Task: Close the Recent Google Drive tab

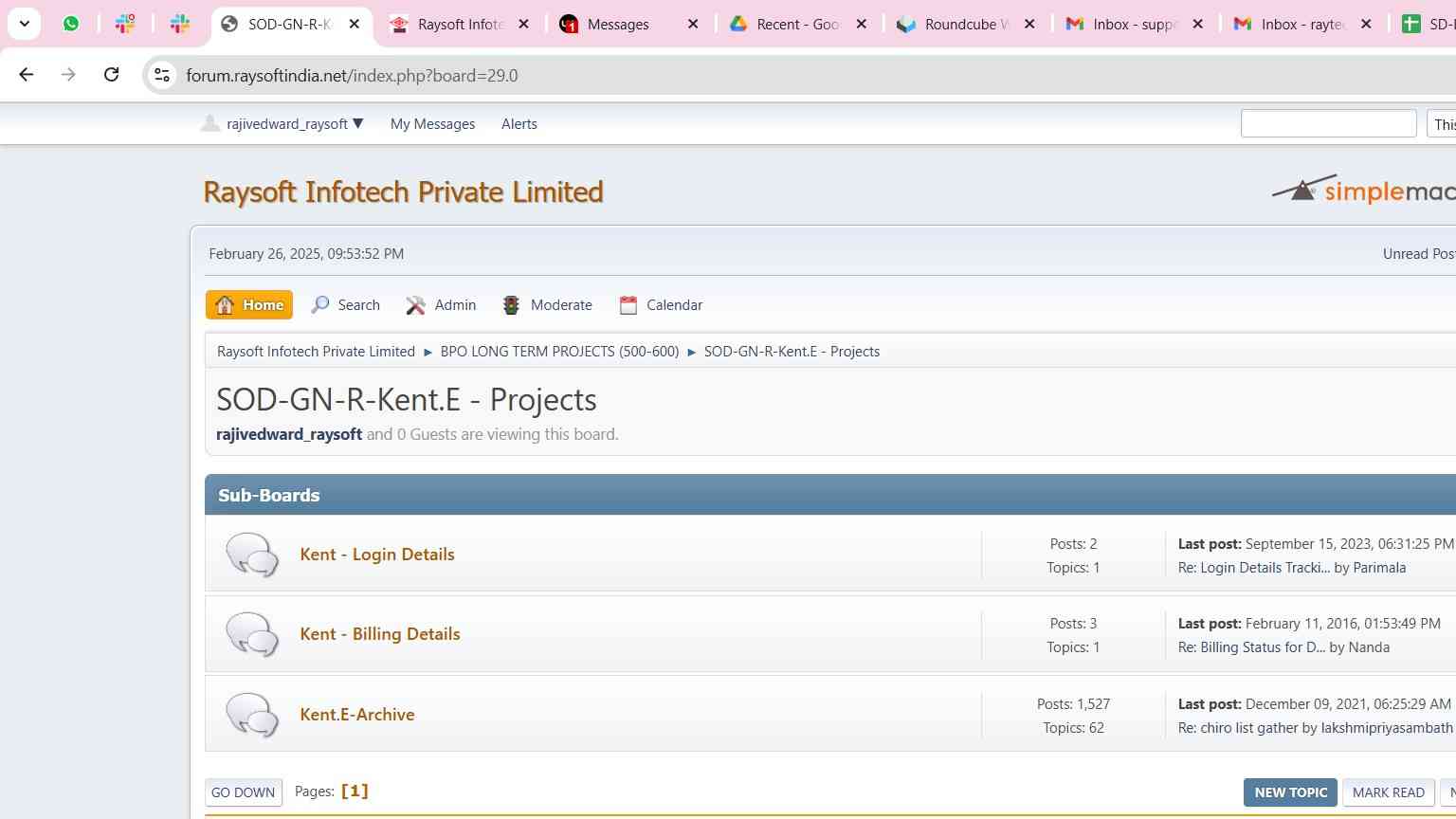Action: [x=862, y=24]
